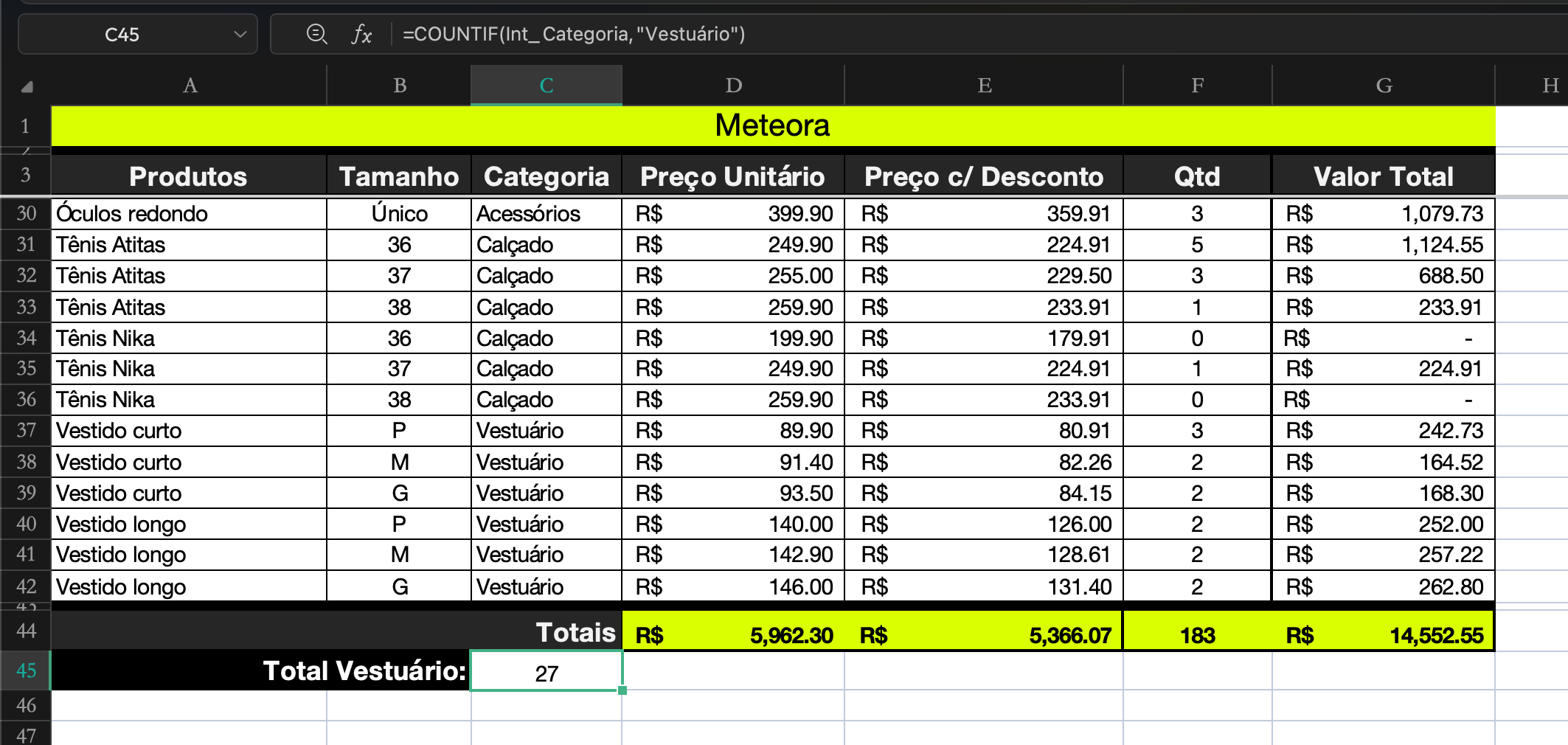1568x745 pixels.
Task: Click the Preço Unitário header cell
Action: [x=733, y=176]
